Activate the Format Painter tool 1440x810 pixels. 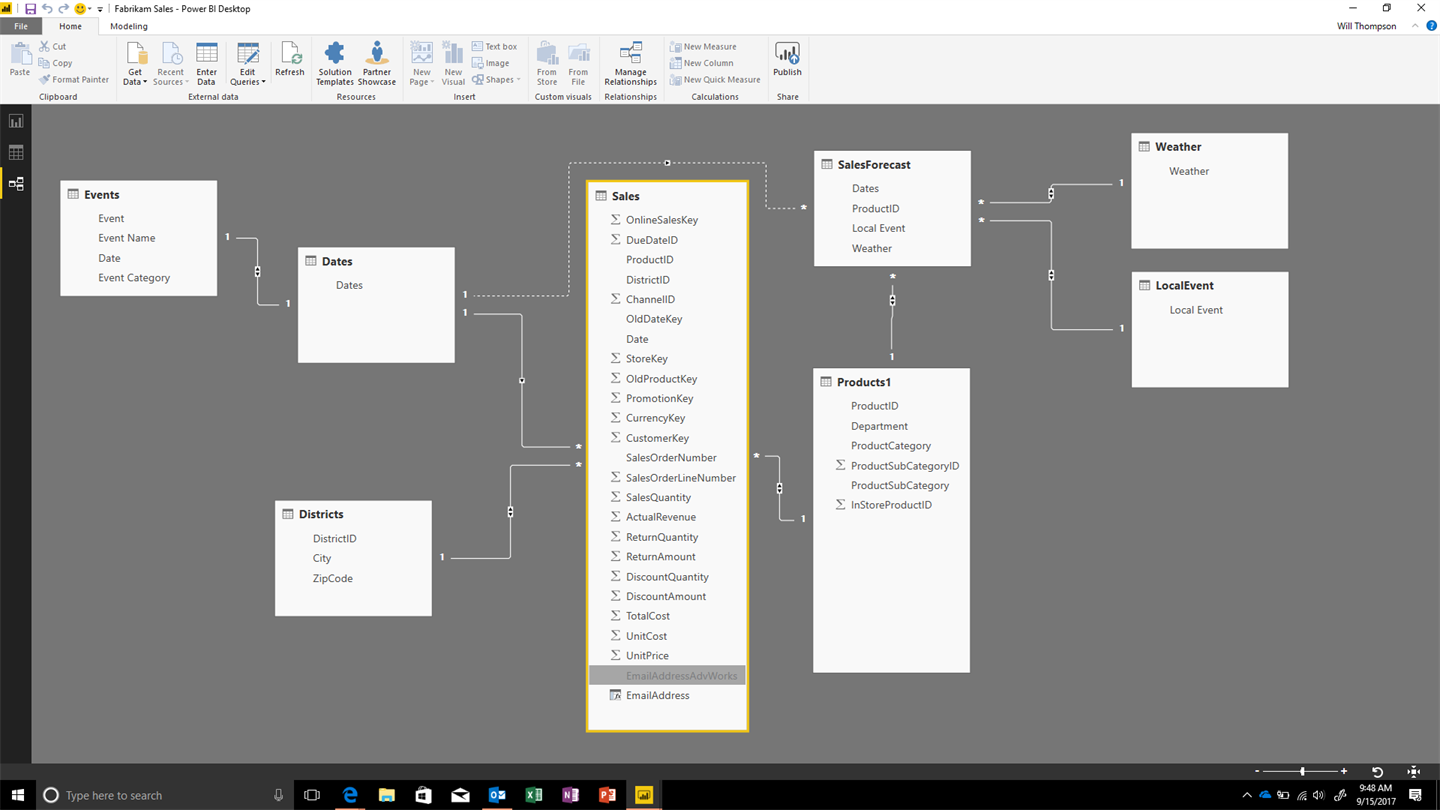pos(74,80)
